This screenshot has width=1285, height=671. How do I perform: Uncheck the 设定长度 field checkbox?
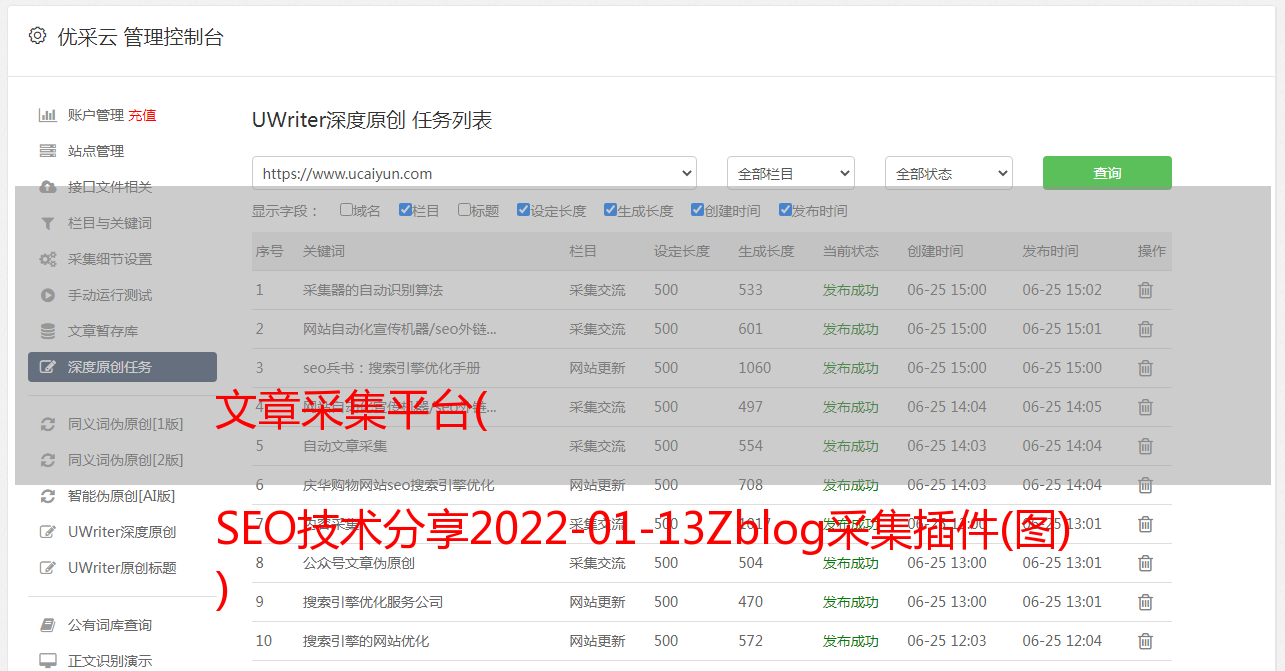click(523, 210)
